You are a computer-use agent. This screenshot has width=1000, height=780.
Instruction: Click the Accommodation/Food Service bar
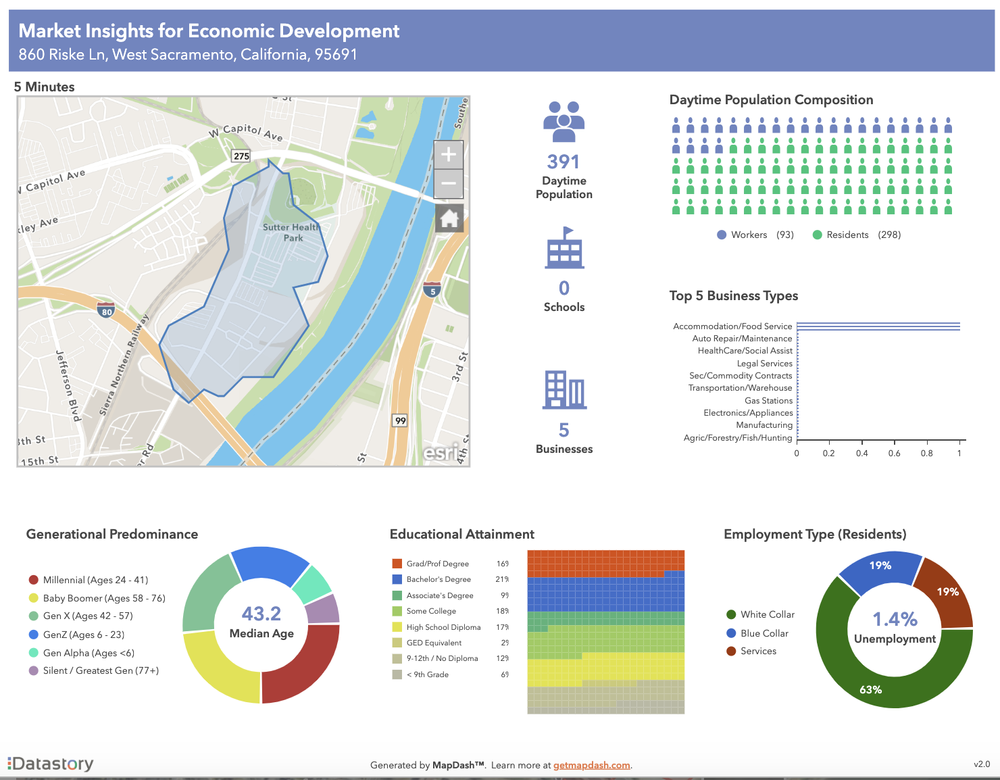pos(880,325)
